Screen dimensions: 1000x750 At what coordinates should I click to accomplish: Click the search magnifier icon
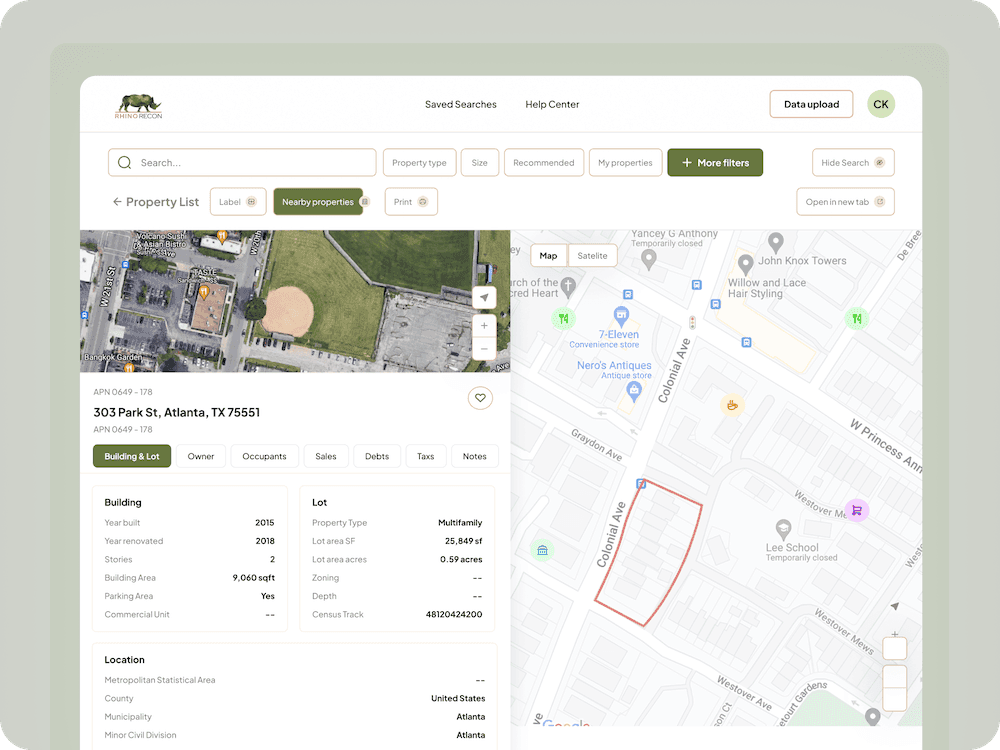(124, 163)
